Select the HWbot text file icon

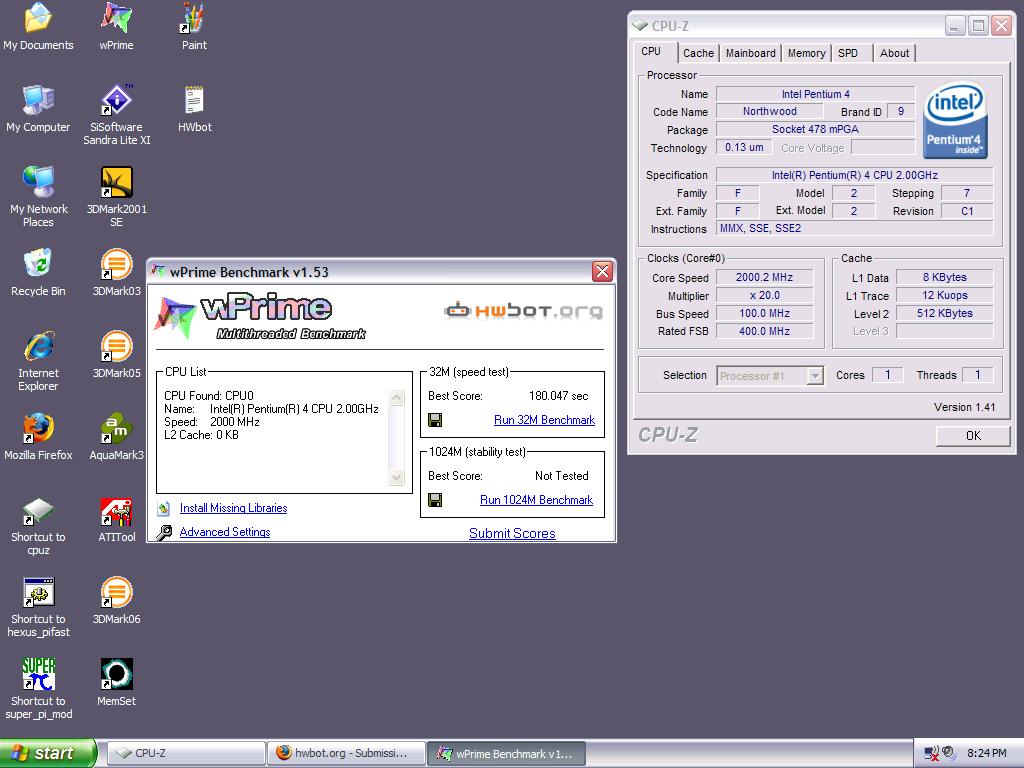[x=194, y=108]
